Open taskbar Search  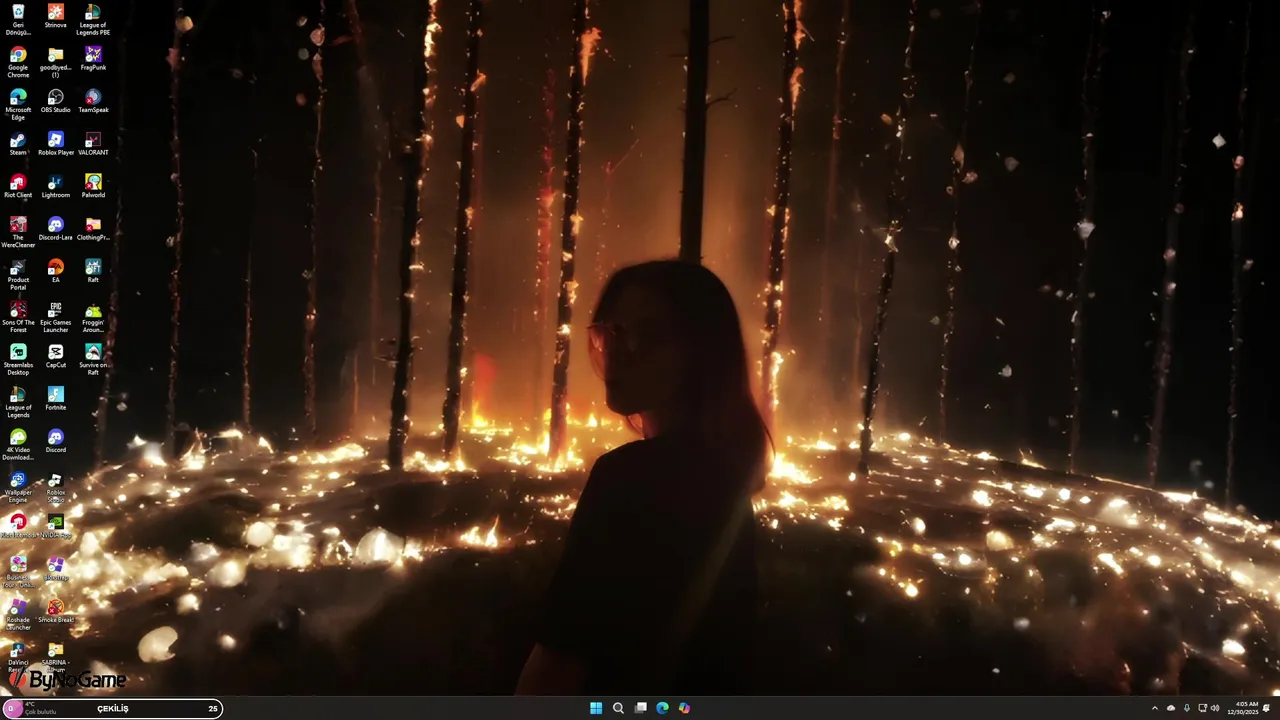click(x=618, y=708)
